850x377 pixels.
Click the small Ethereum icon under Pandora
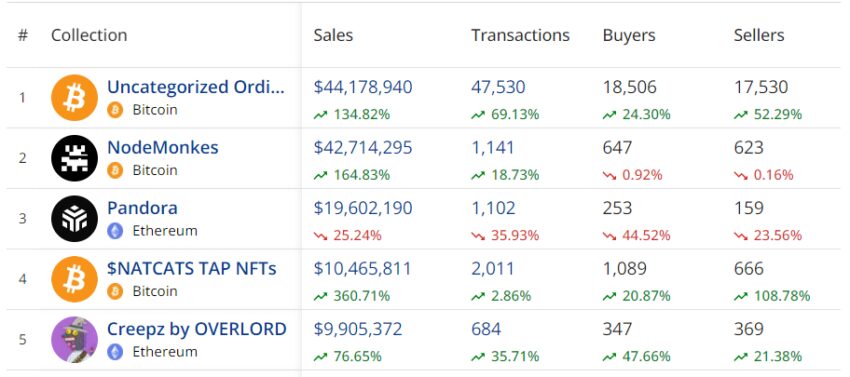pos(114,231)
